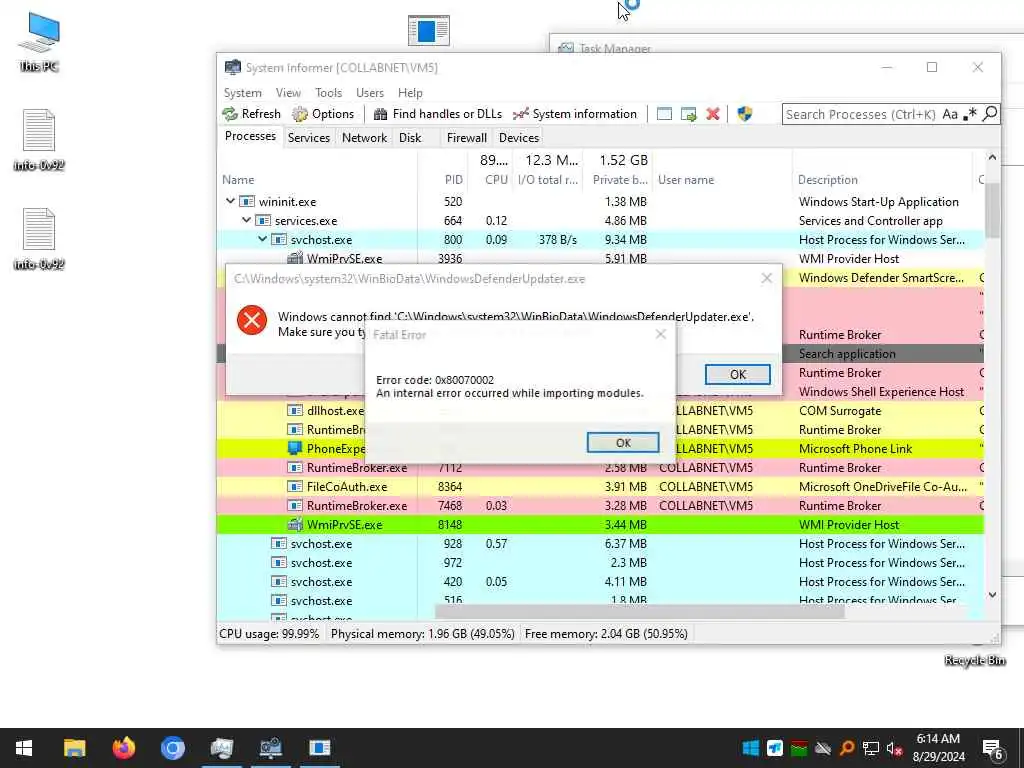1024x768 pixels.
Task: Open the View menu
Action: [288, 93]
